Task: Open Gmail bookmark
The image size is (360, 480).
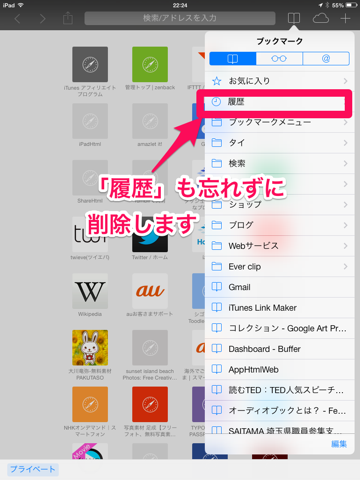Action: click(x=279, y=287)
